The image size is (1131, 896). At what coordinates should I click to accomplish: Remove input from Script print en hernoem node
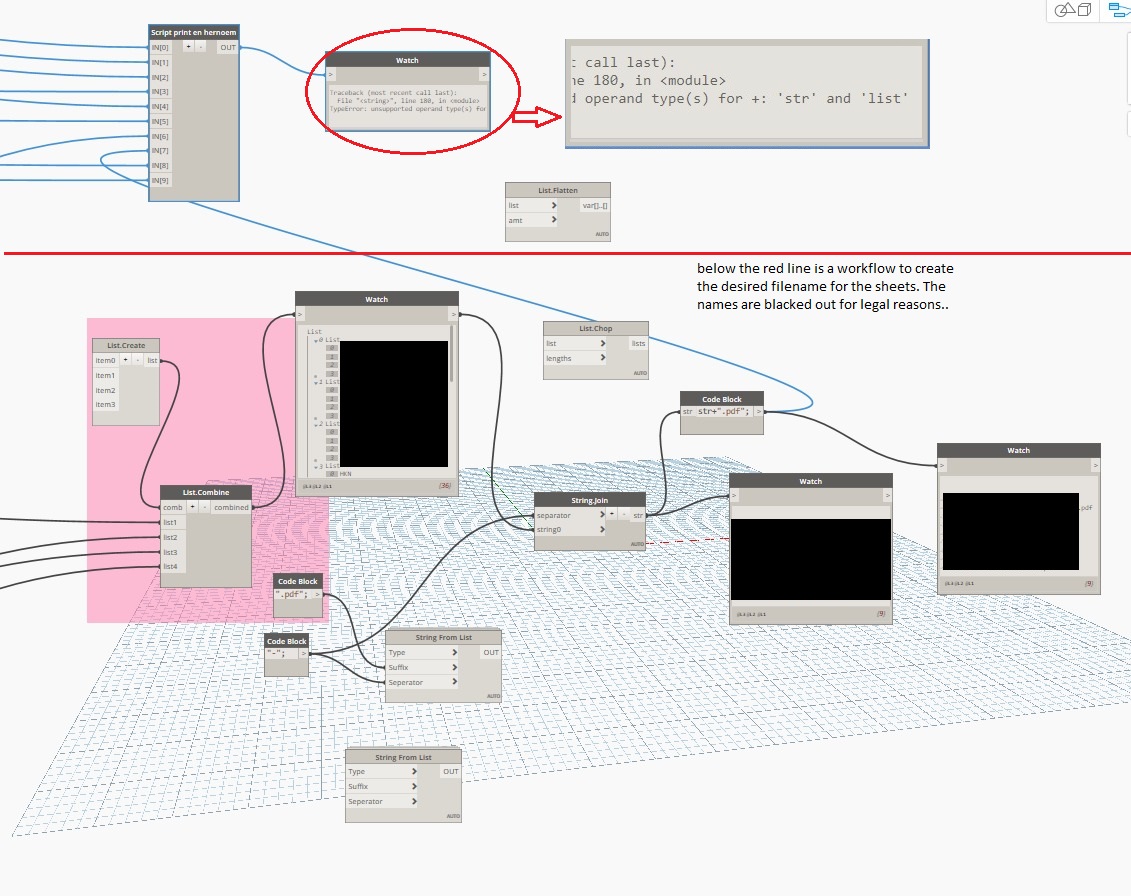[201, 47]
